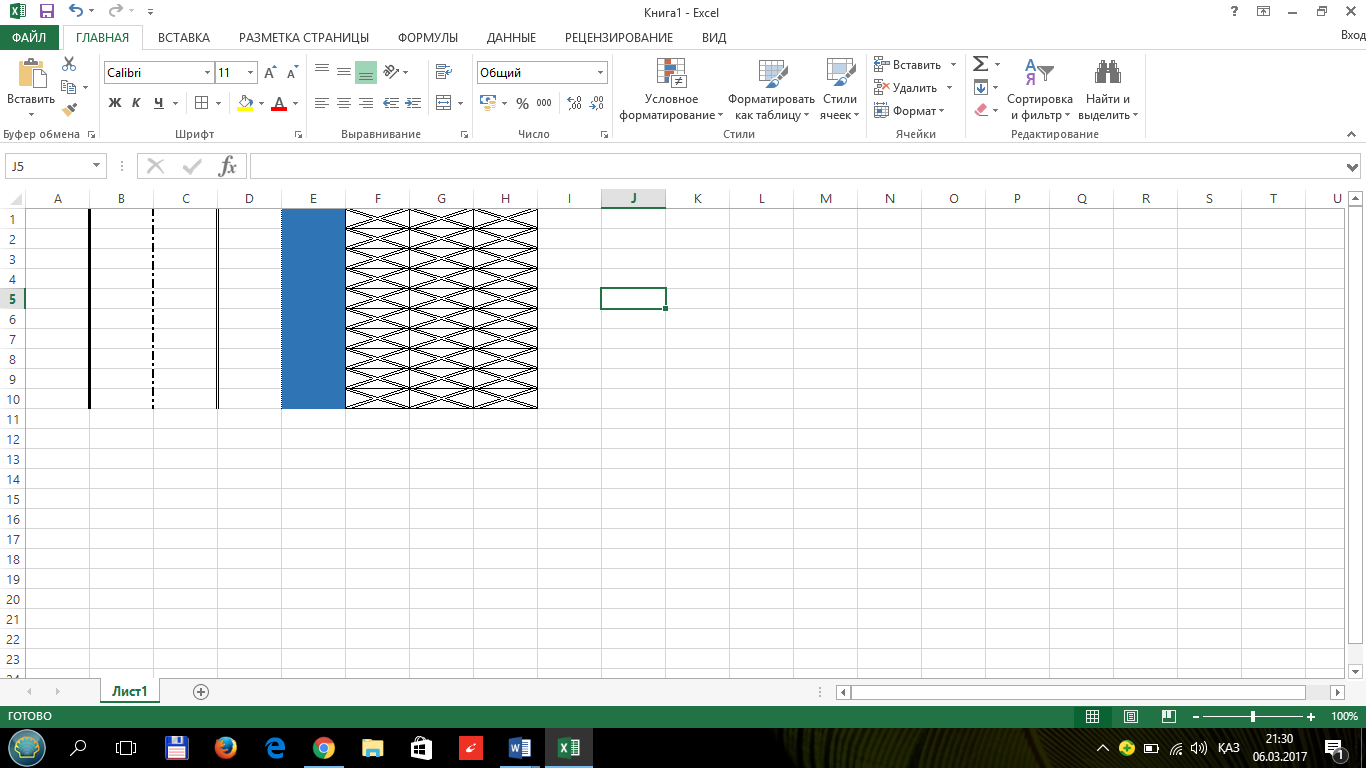Decrease the font size with the small A
This screenshot has height=768, width=1366.
coord(292,73)
